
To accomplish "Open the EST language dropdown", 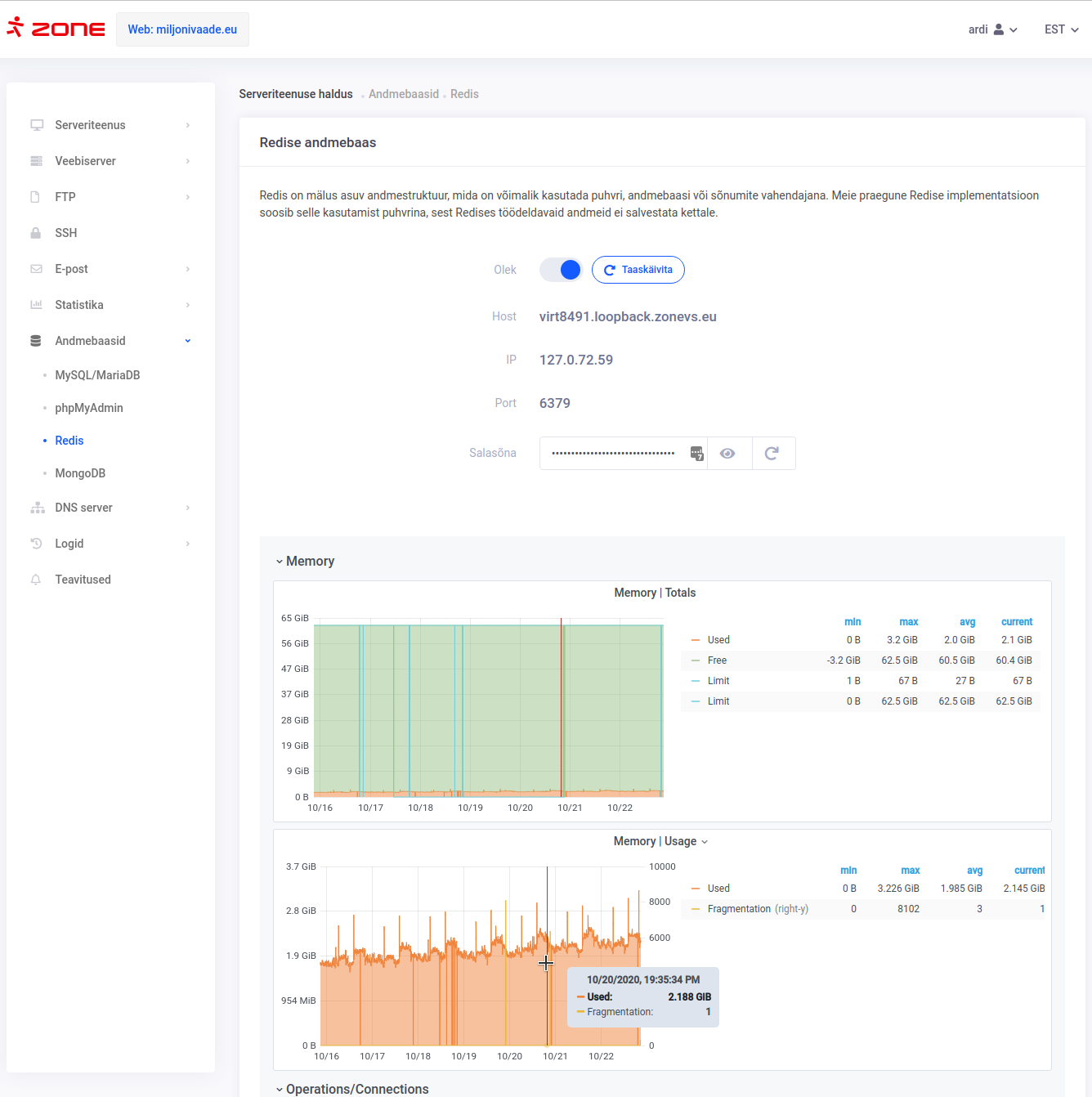I will click(1061, 29).
